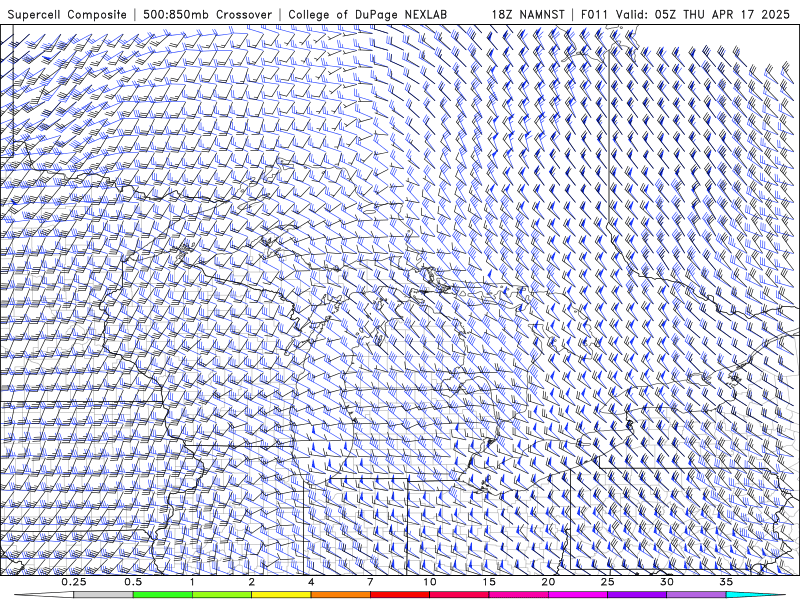Click the 0.5 legend value

[x=133, y=582]
